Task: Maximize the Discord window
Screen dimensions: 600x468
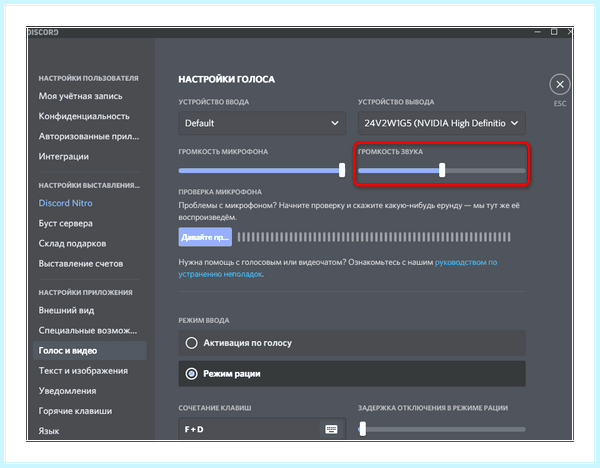Action: tap(554, 32)
